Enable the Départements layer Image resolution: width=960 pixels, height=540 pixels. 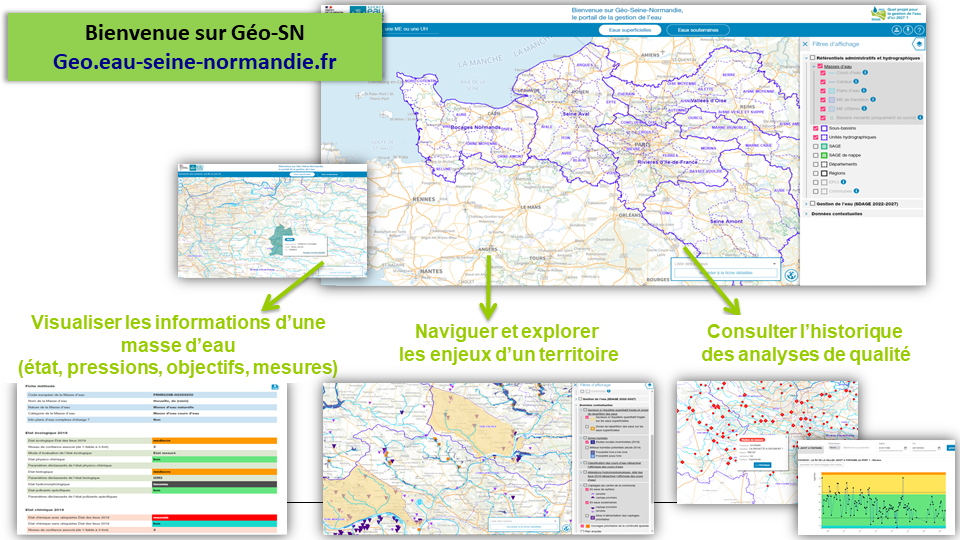[816, 164]
